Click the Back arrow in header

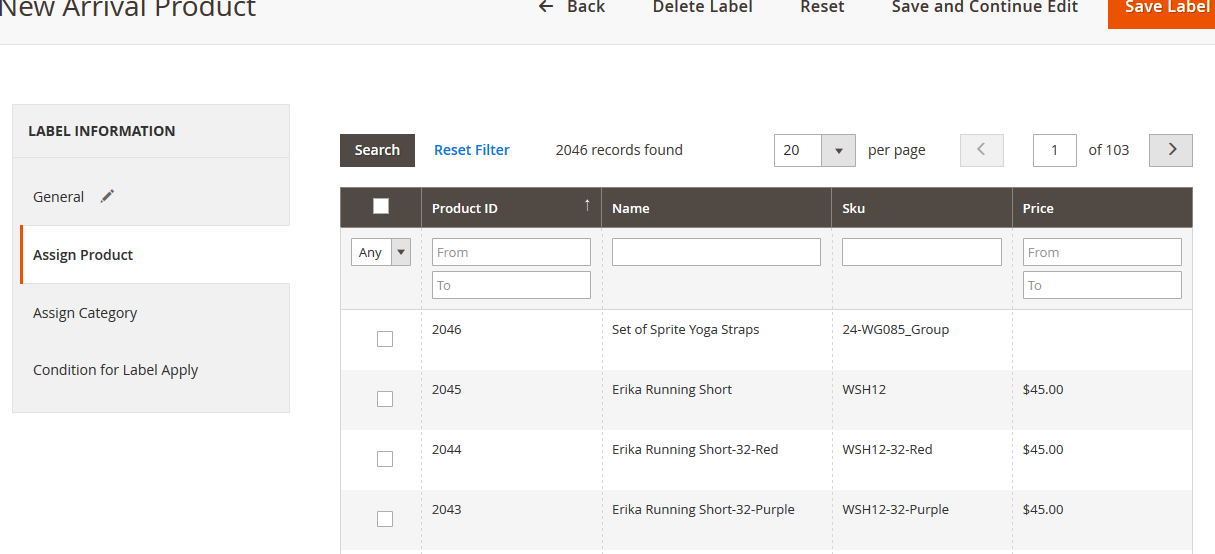pos(546,7)
